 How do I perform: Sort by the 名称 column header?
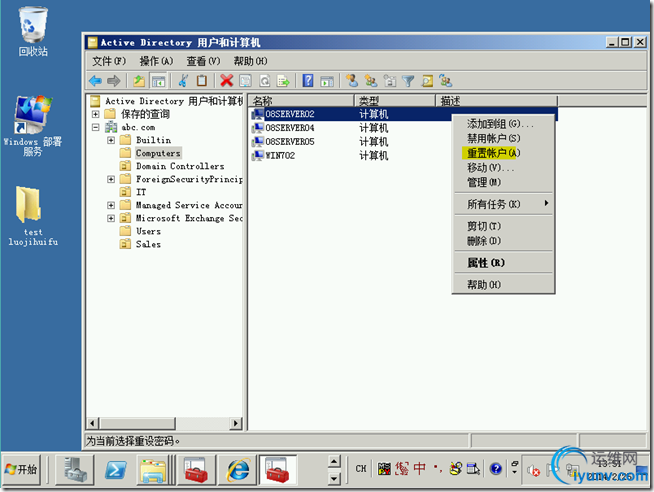tap(301, 100)
